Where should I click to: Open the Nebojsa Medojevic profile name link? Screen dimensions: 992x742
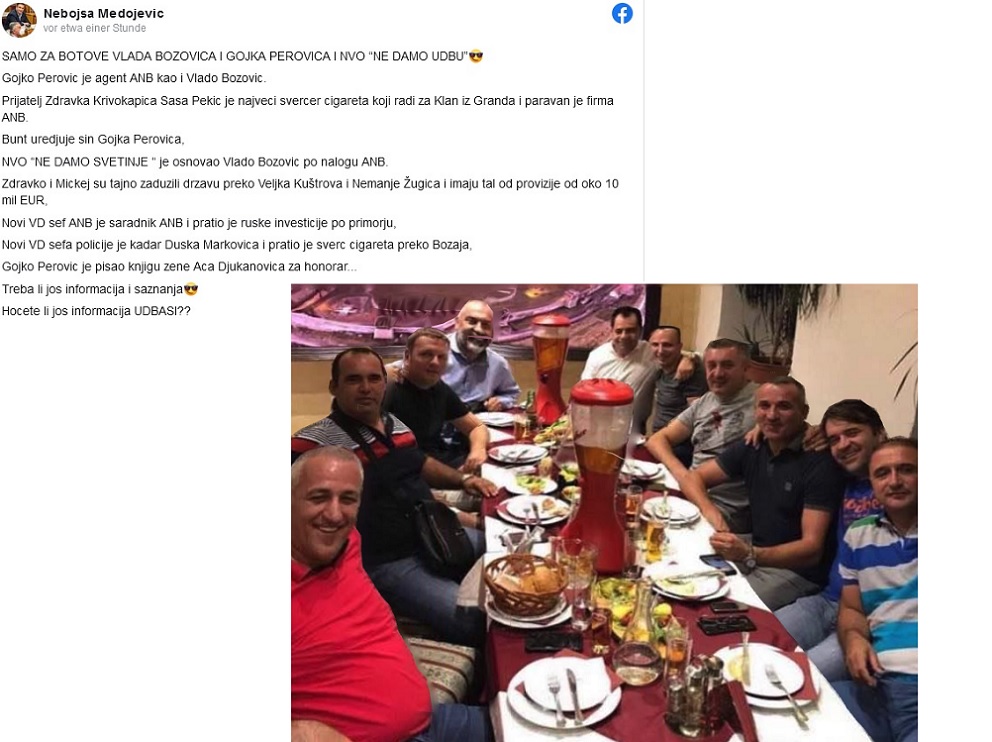[103, 13]
